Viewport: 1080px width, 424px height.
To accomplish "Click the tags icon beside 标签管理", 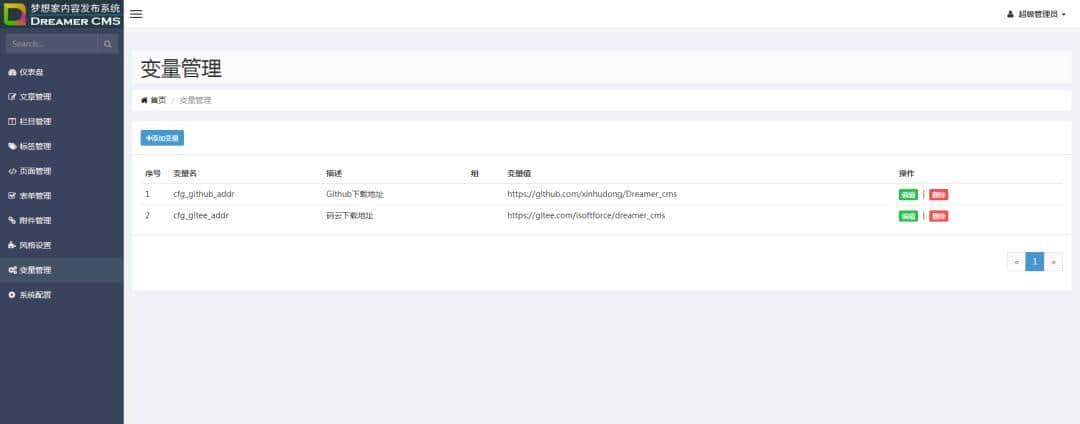I will click(12, 147).
